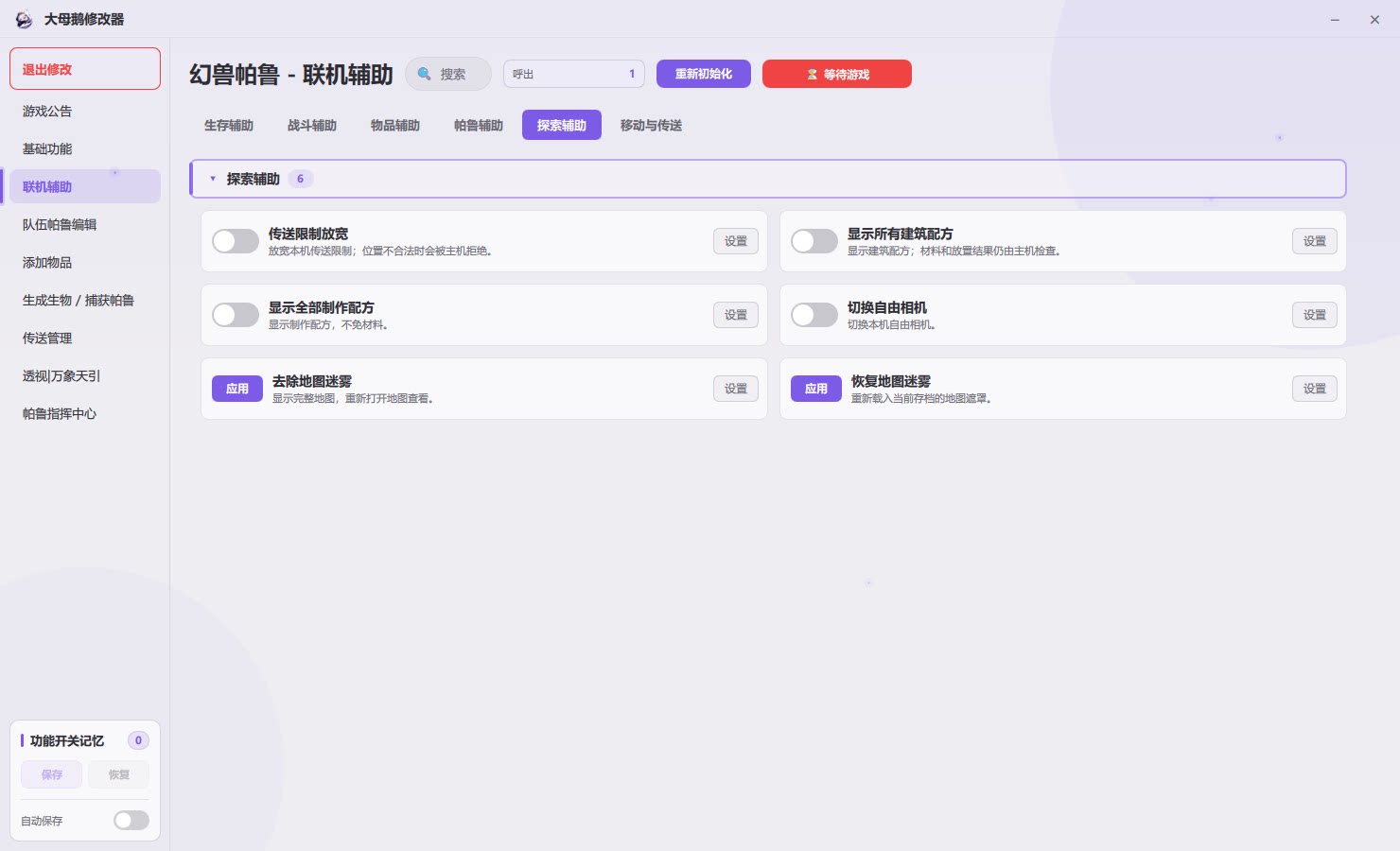Minimize the 大母鹅修改器 window
This screenshot has width=1400, height=851.
tap(1335, 19)
